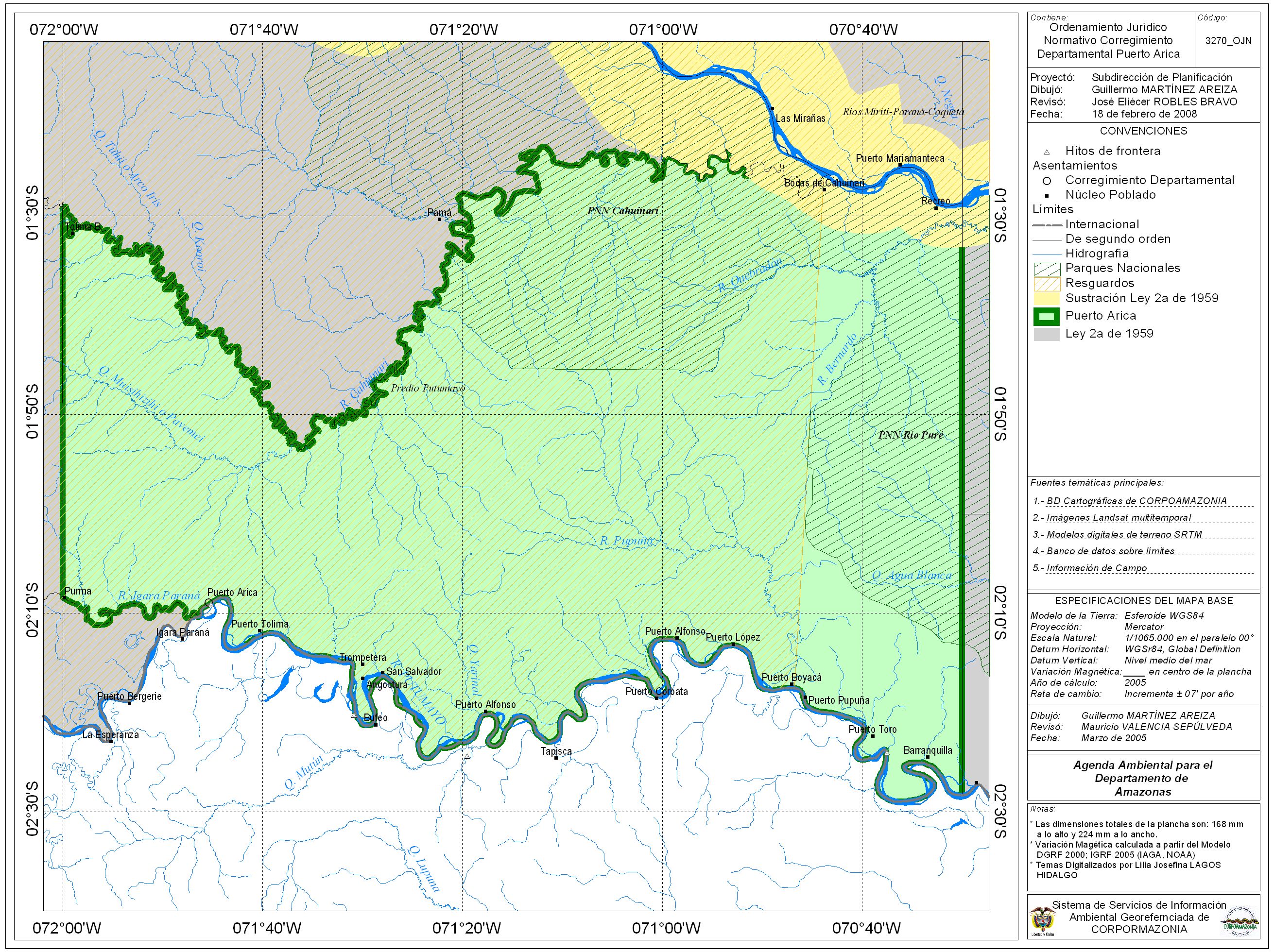
Task: Click the Corregimiento Departamental circle symbol
Action: pos(1047,181)
